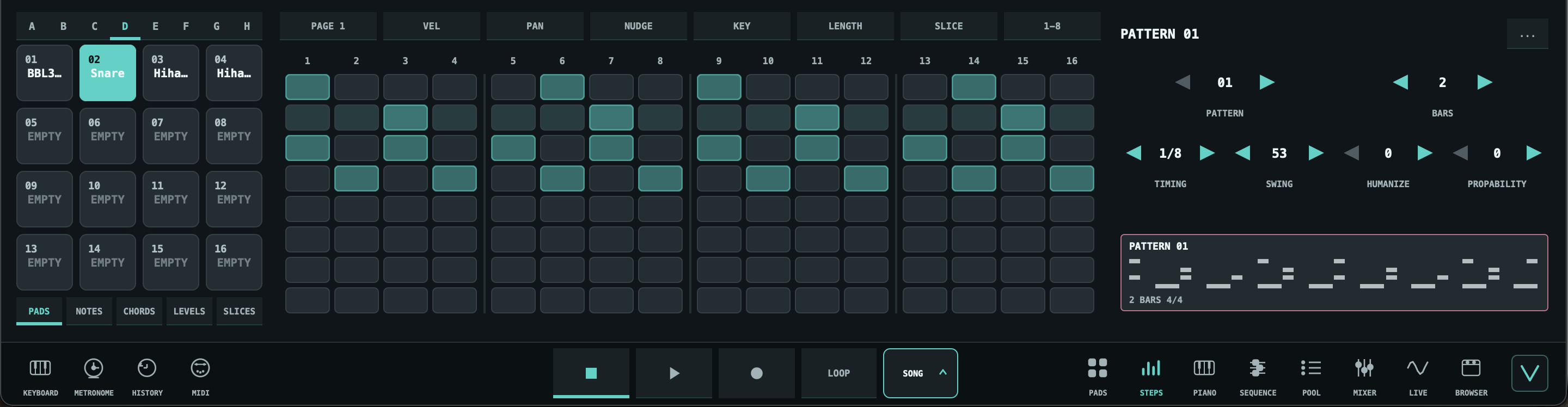Open the Mixer view icon

pos(1364,368)
